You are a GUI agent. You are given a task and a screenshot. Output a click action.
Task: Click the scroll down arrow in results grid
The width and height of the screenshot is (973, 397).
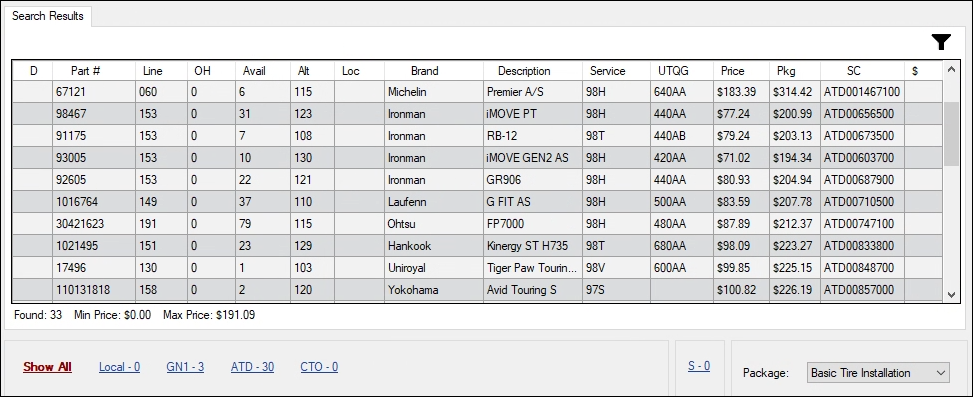(x=951, y=295)
